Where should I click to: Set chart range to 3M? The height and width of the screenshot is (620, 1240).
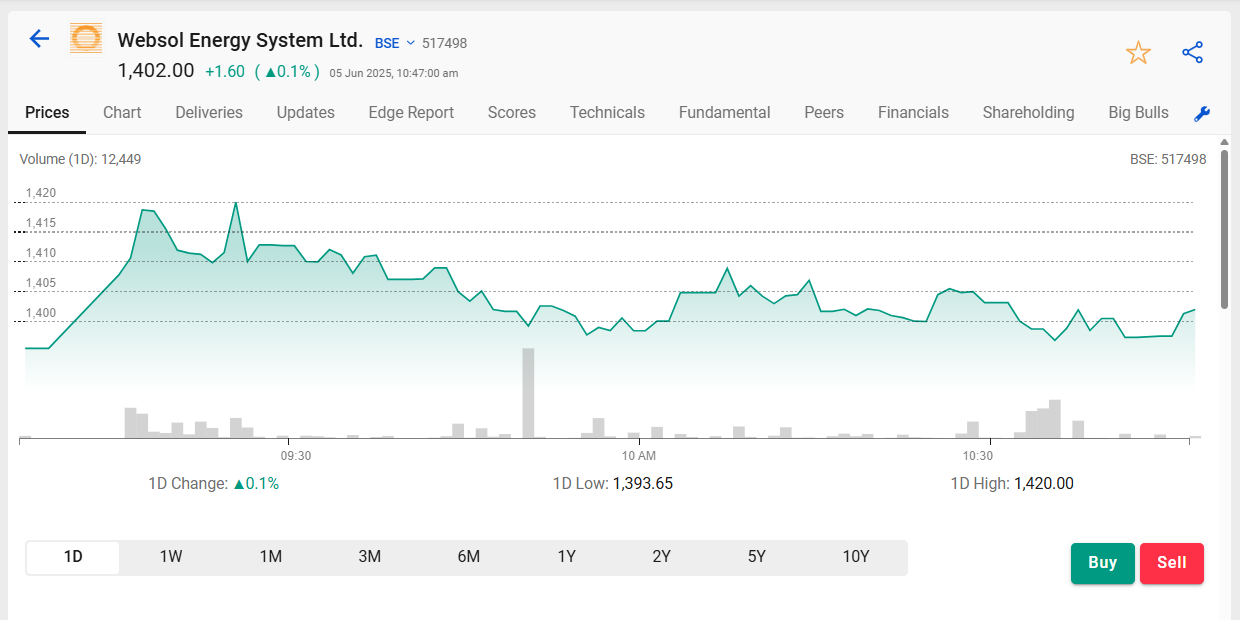pyautogui.click(x=369, y=557)
